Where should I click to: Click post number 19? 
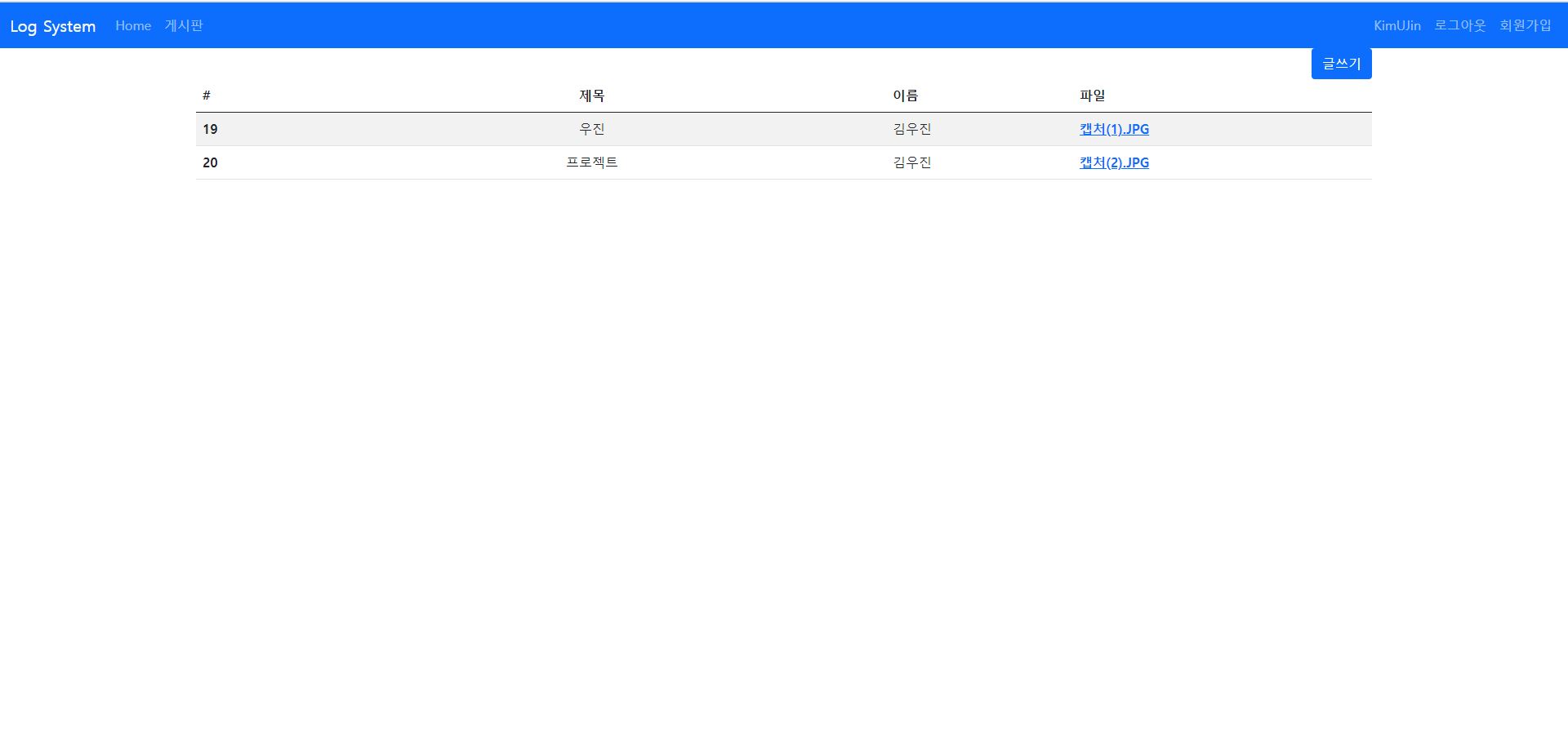coord(210,129)
